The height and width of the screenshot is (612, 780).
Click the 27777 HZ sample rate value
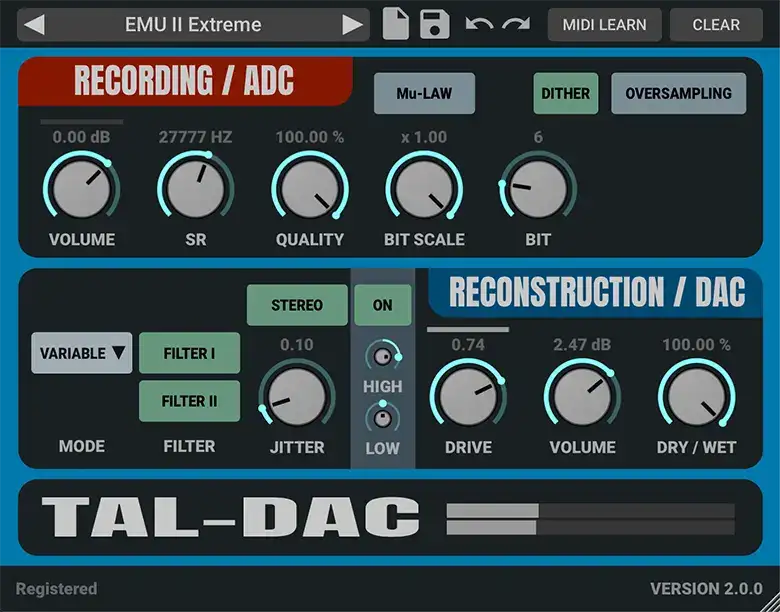coord(195,137)
